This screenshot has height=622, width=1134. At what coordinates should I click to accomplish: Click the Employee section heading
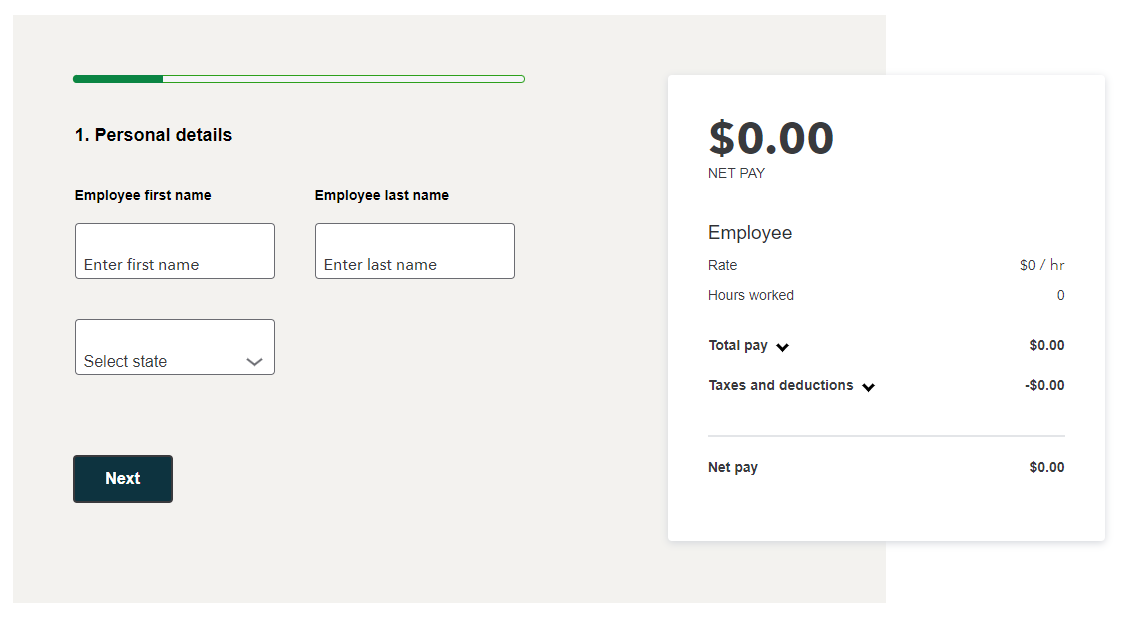(750, 233)
